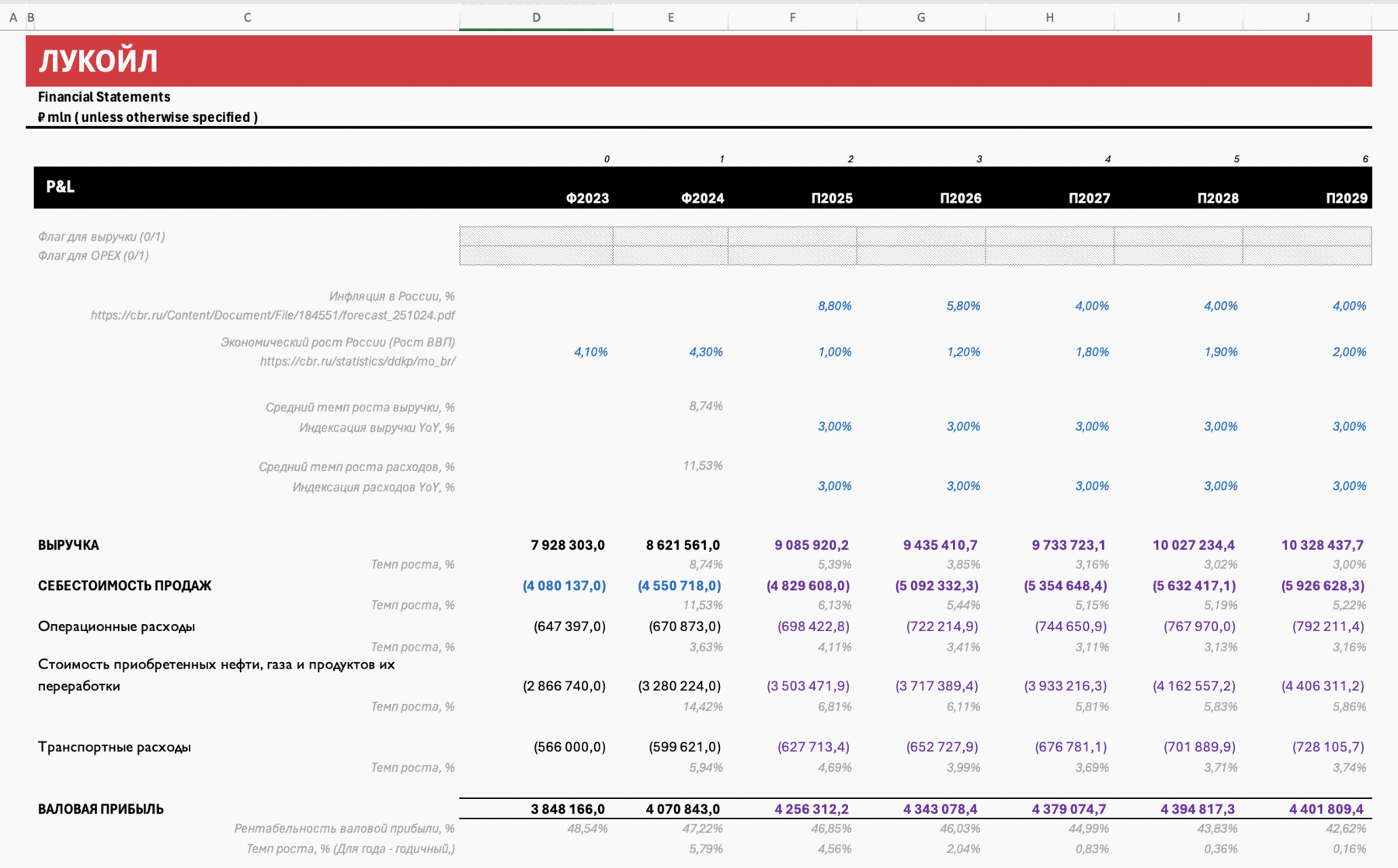Select the 4,10% GDP growth value
This screenshot has height=868, width=1398.
(590, 352)
